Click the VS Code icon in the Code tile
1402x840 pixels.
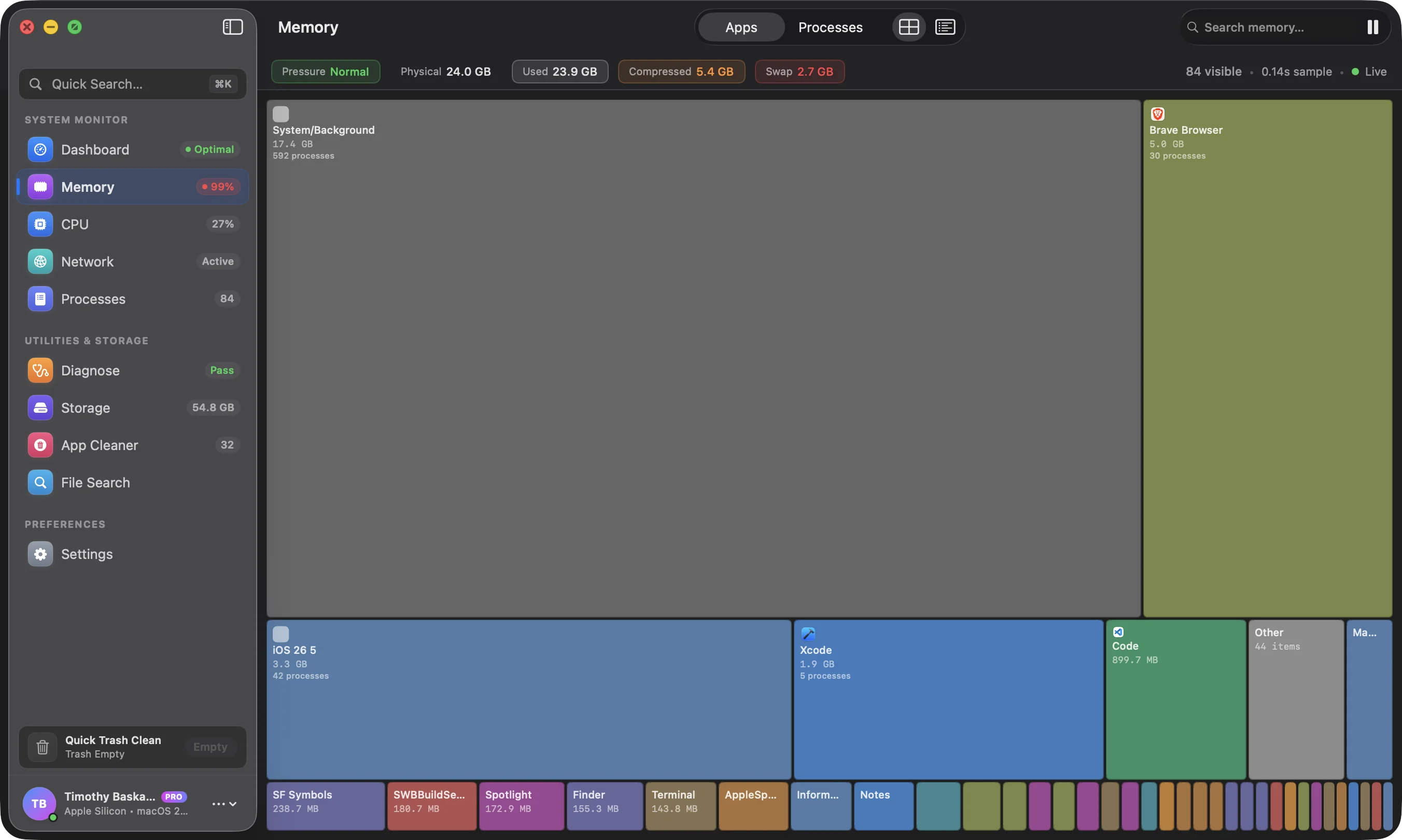pyautogui.click(x=1118, y=632)
